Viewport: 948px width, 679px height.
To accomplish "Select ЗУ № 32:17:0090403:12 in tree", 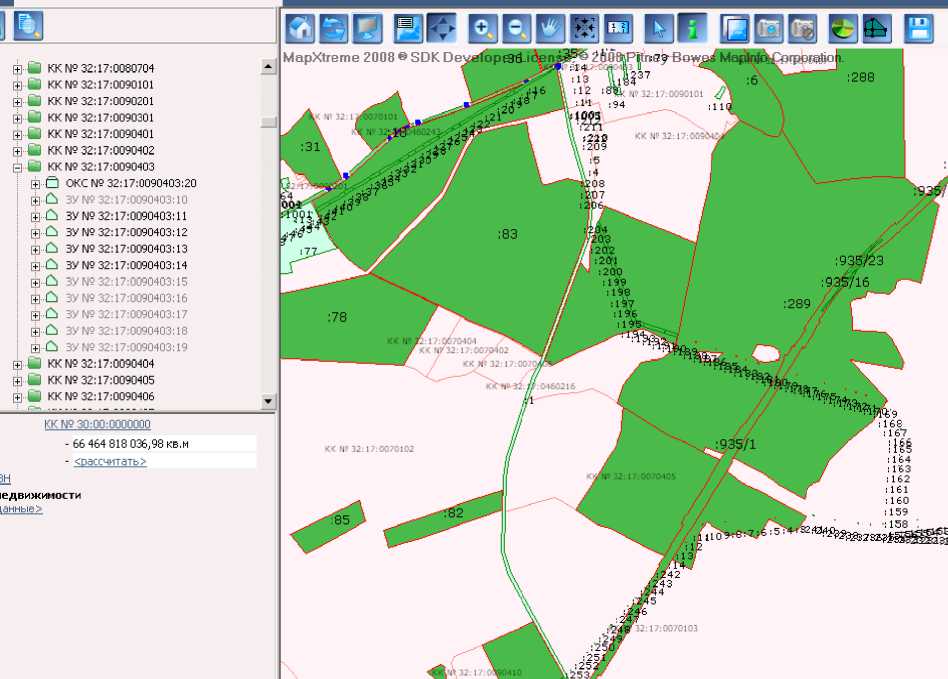I will (x=126, y=233).
